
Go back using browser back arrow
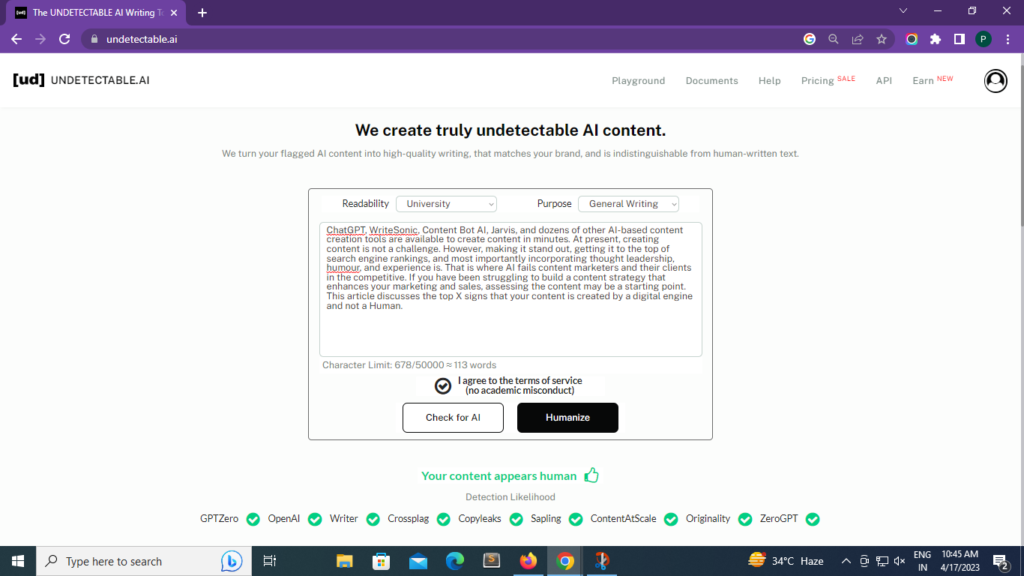[16, 39]
